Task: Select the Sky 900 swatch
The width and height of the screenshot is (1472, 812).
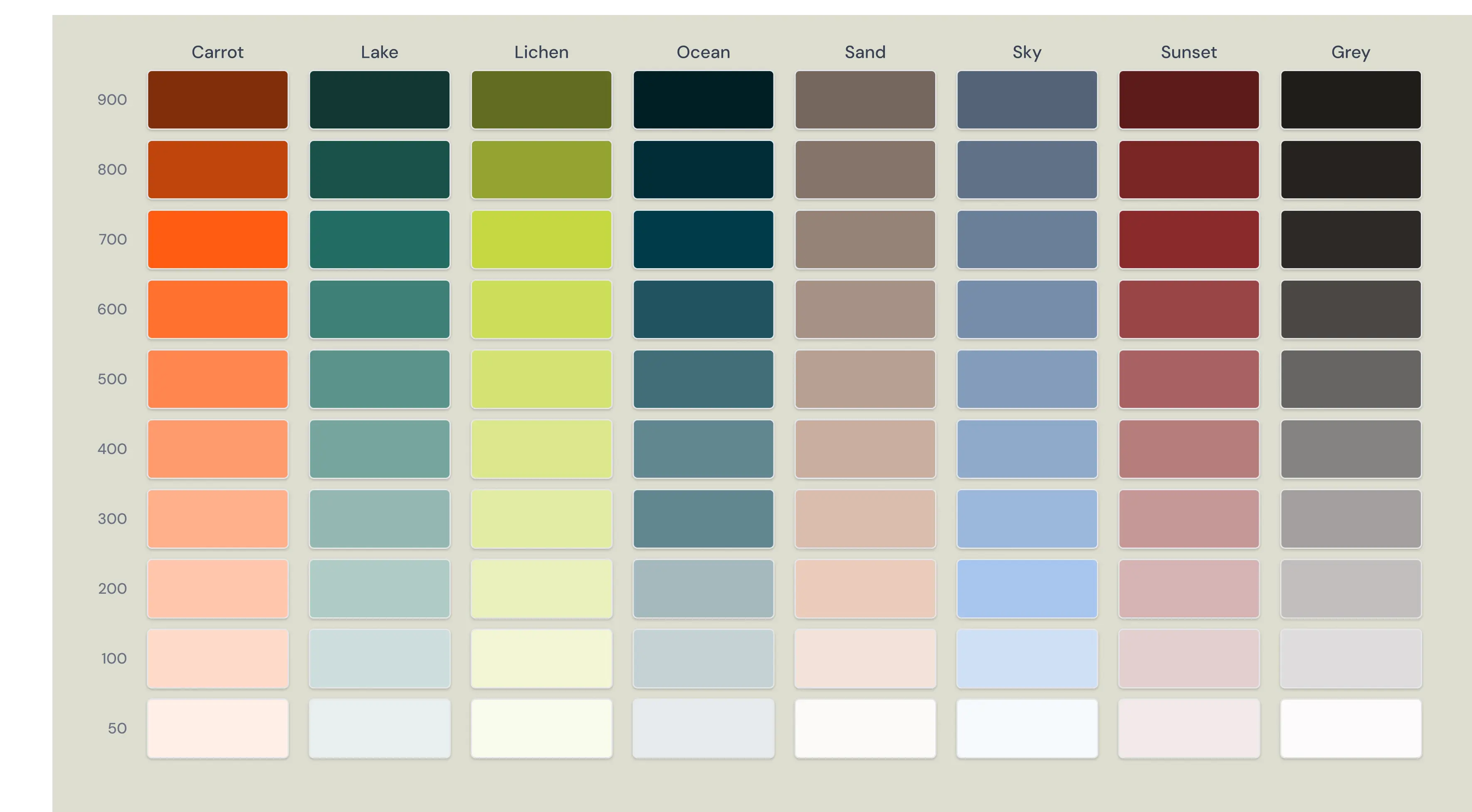Action: pyautogui.click(x=1027, y=100)
